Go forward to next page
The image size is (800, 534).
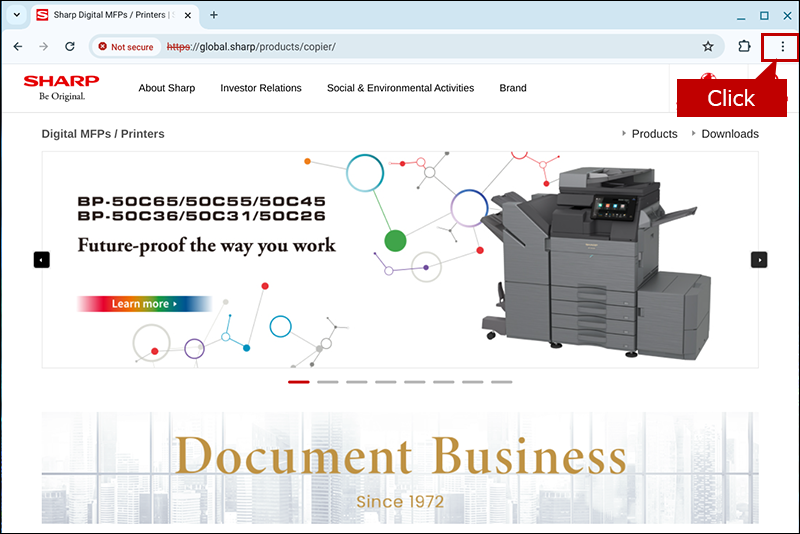44,46
